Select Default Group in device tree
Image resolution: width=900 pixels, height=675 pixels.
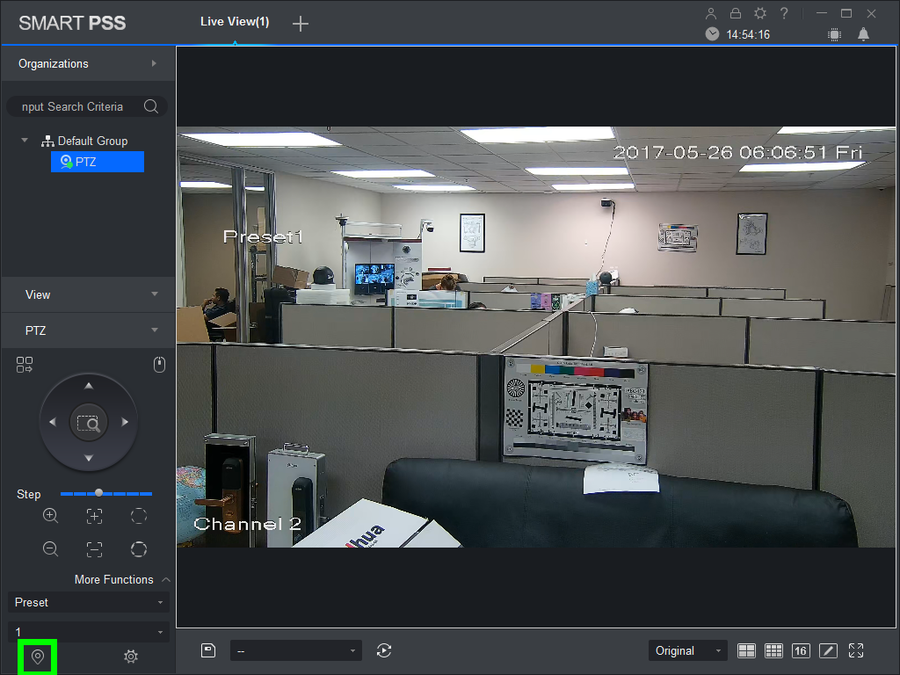click(84, 141)
